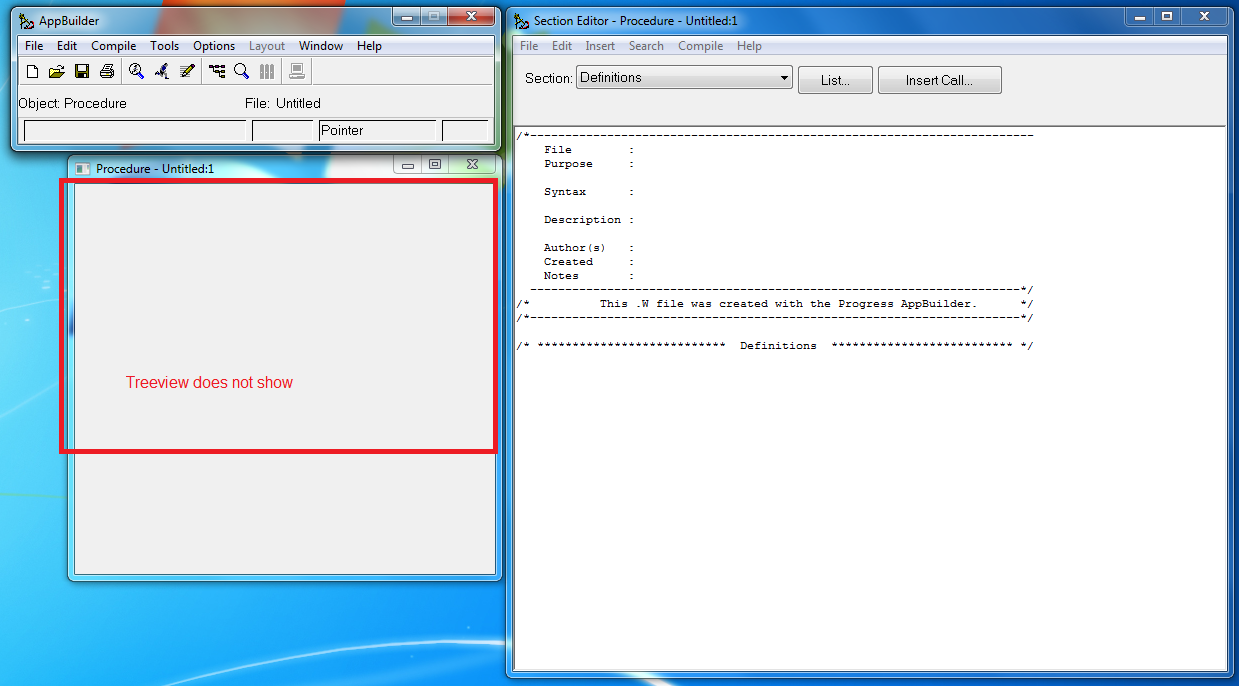This screenshot has height=686, width=1239.
Task: Run the procedure with the running man icon
Action: pos(161,71)
